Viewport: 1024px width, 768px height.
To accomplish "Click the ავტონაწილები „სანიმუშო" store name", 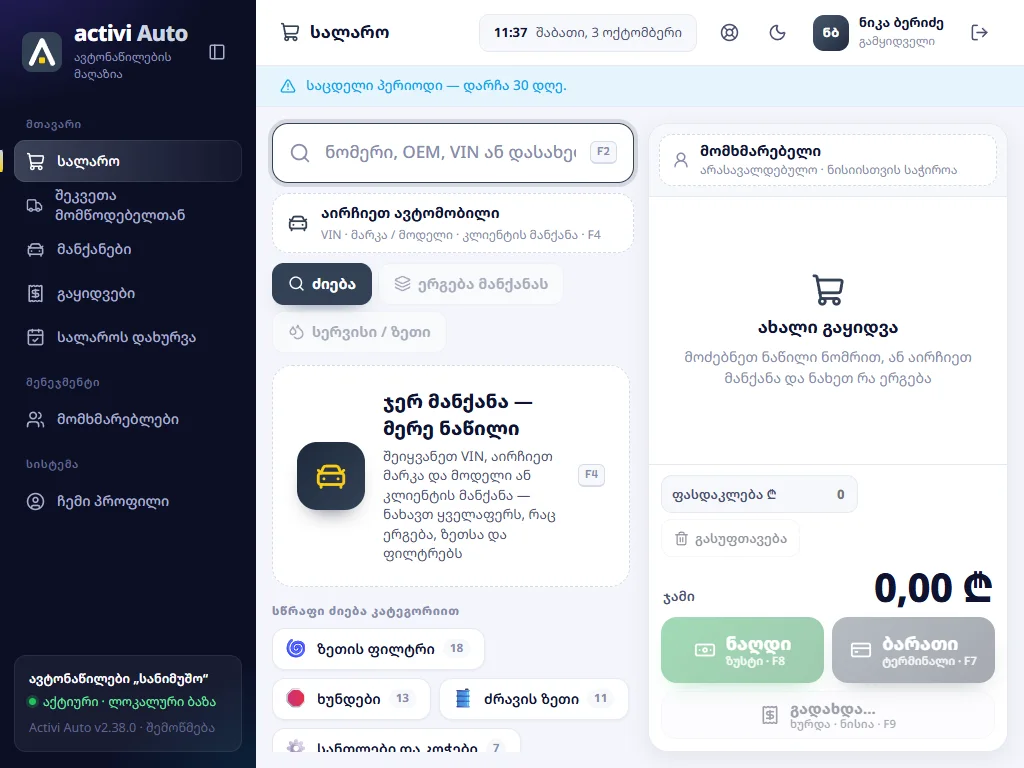I will [x=118, y=679].
